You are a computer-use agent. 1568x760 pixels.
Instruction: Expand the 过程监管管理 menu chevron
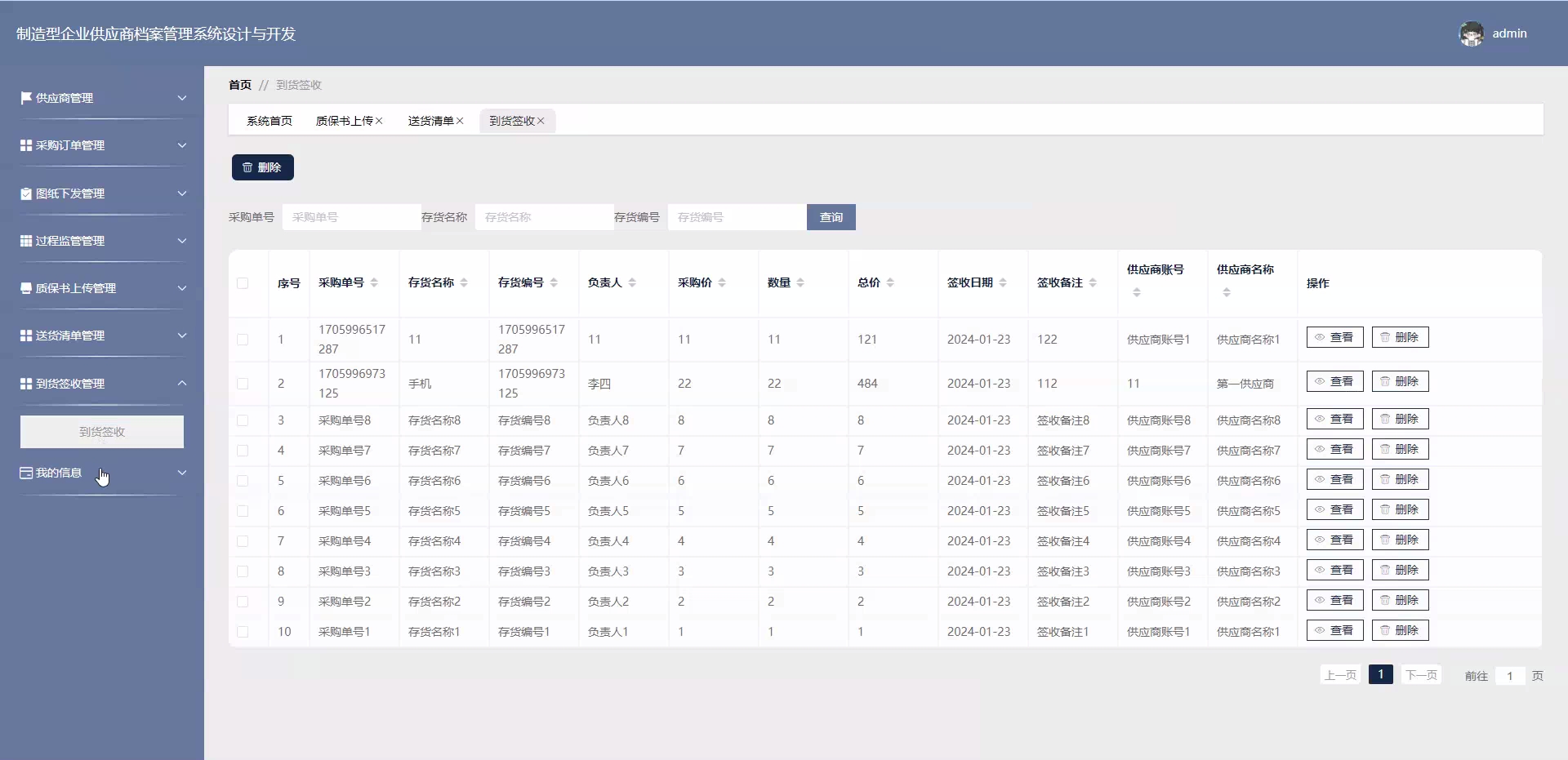tap(182, 241)
